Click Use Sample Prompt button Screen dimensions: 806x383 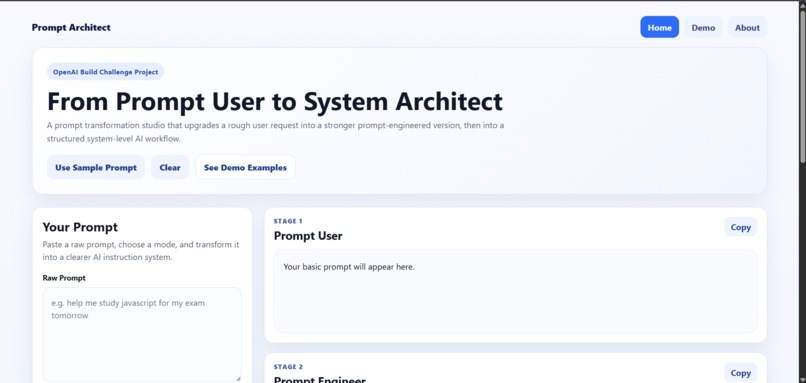[96, 168]
